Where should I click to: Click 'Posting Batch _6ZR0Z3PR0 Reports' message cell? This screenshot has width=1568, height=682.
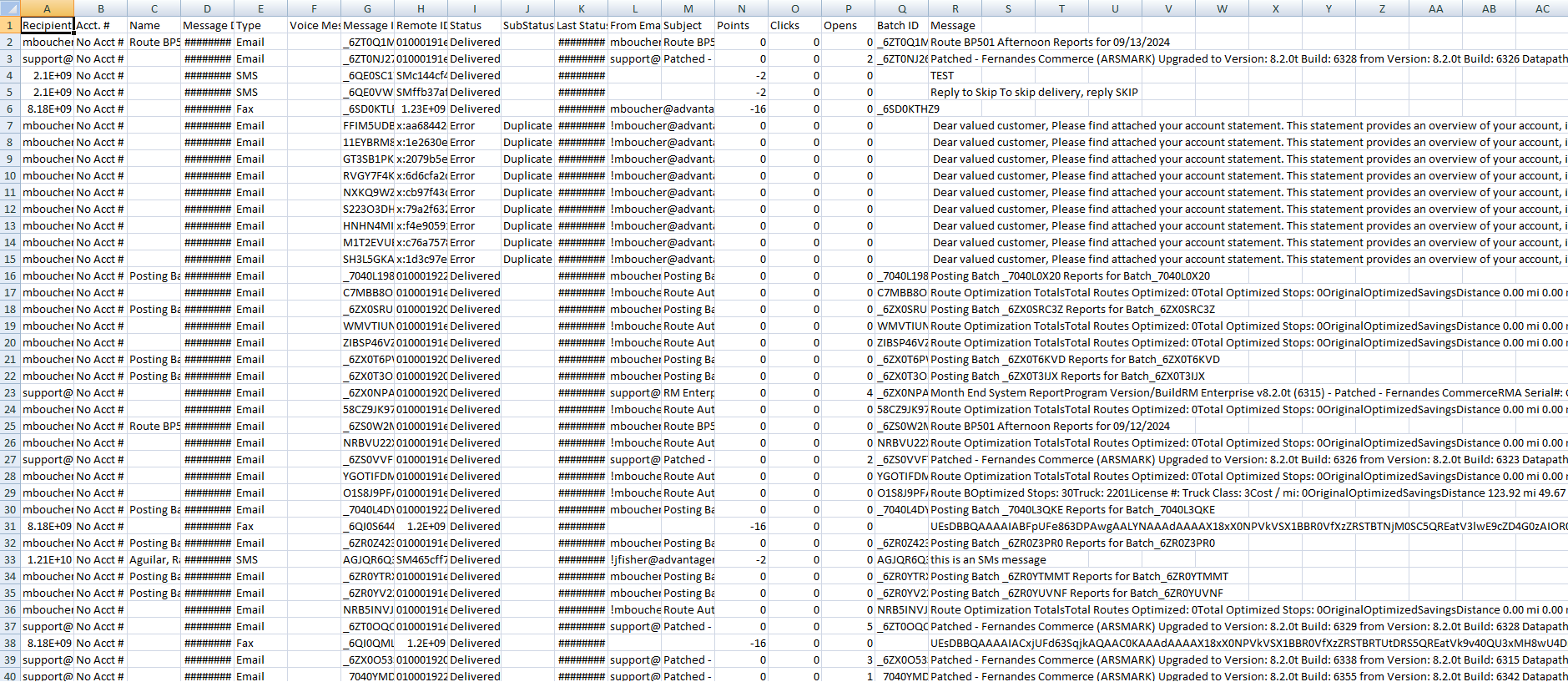click(x=1072, y=543)
